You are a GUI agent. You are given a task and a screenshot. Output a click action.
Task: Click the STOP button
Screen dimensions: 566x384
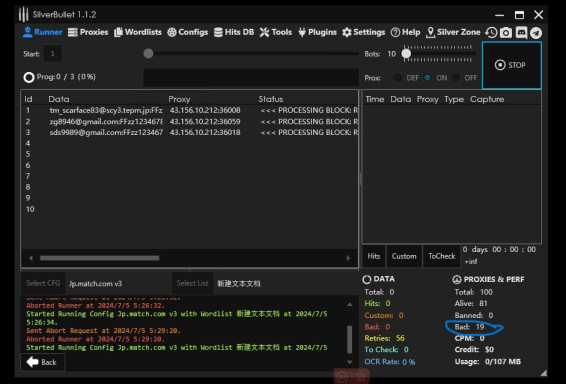pos(511,65)
